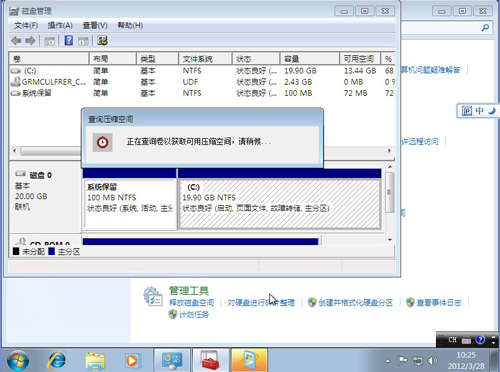500x372 pixels.
Task: Open the 计划任务 link
Action: click(x=194, y=314)
